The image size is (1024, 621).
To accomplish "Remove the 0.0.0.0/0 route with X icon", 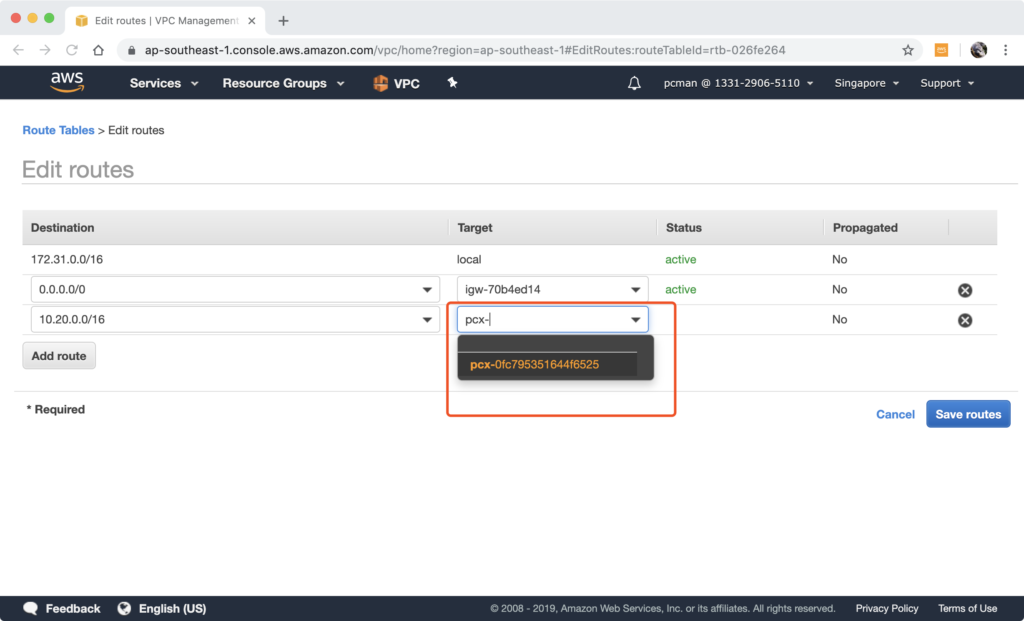I will pos(965,290).
